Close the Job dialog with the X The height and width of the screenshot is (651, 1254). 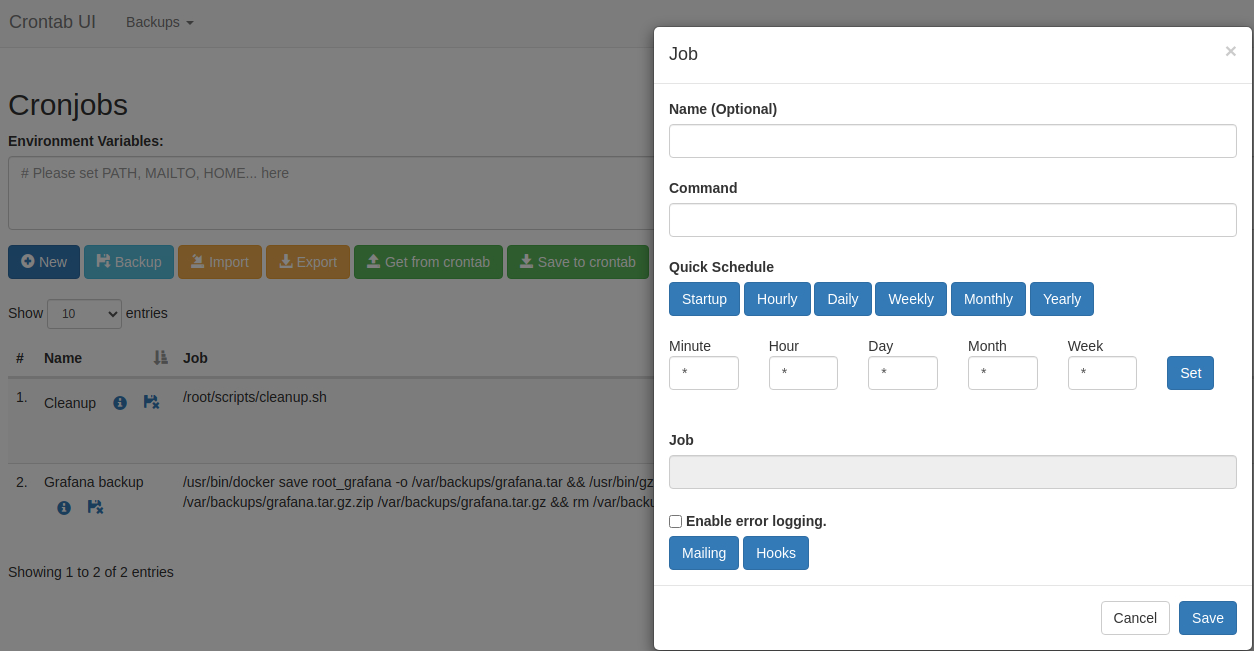tap(1230, 52)
